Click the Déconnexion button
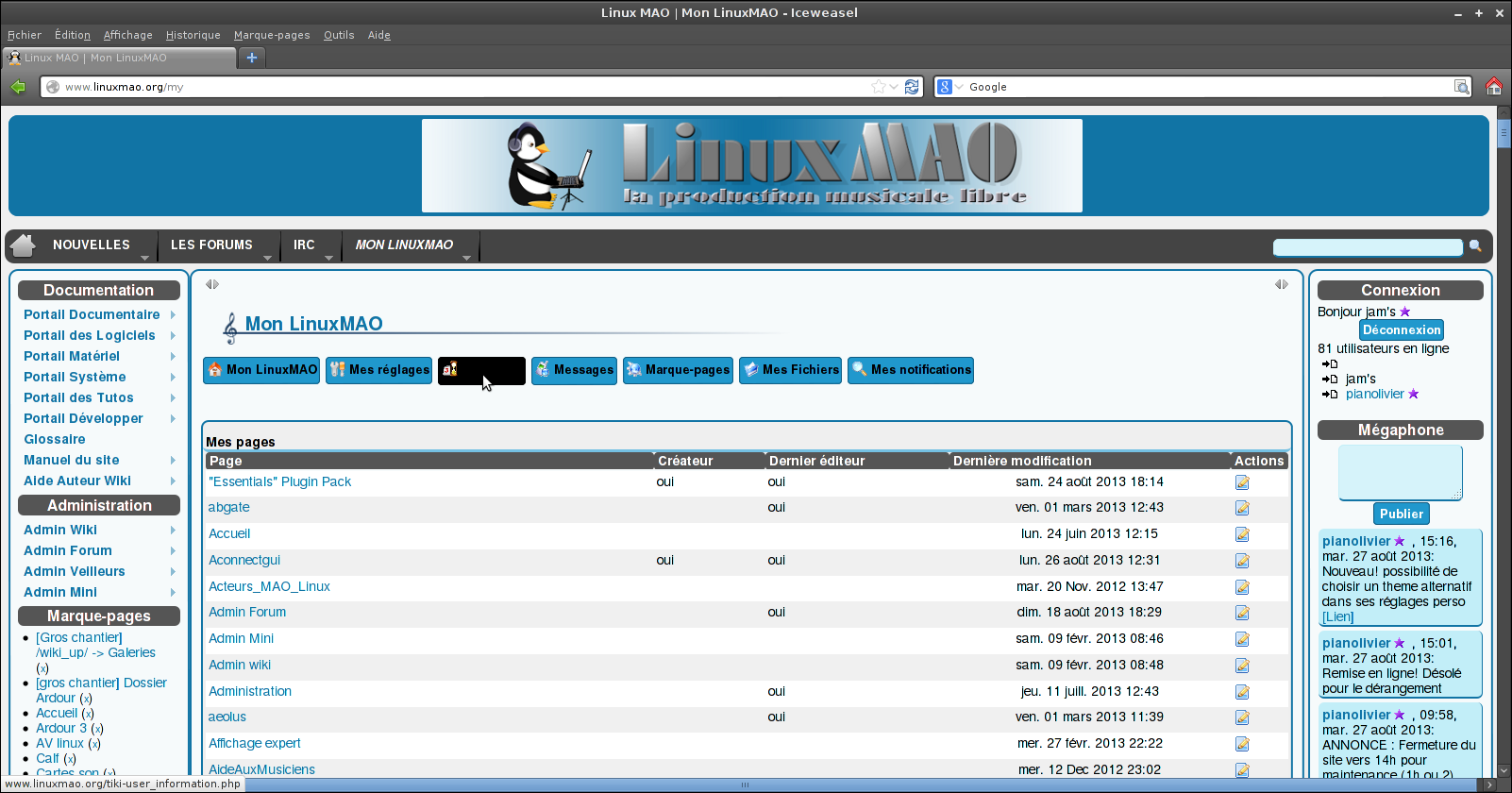Viewport: 1512px width, 793px height. click(1402, 330)
